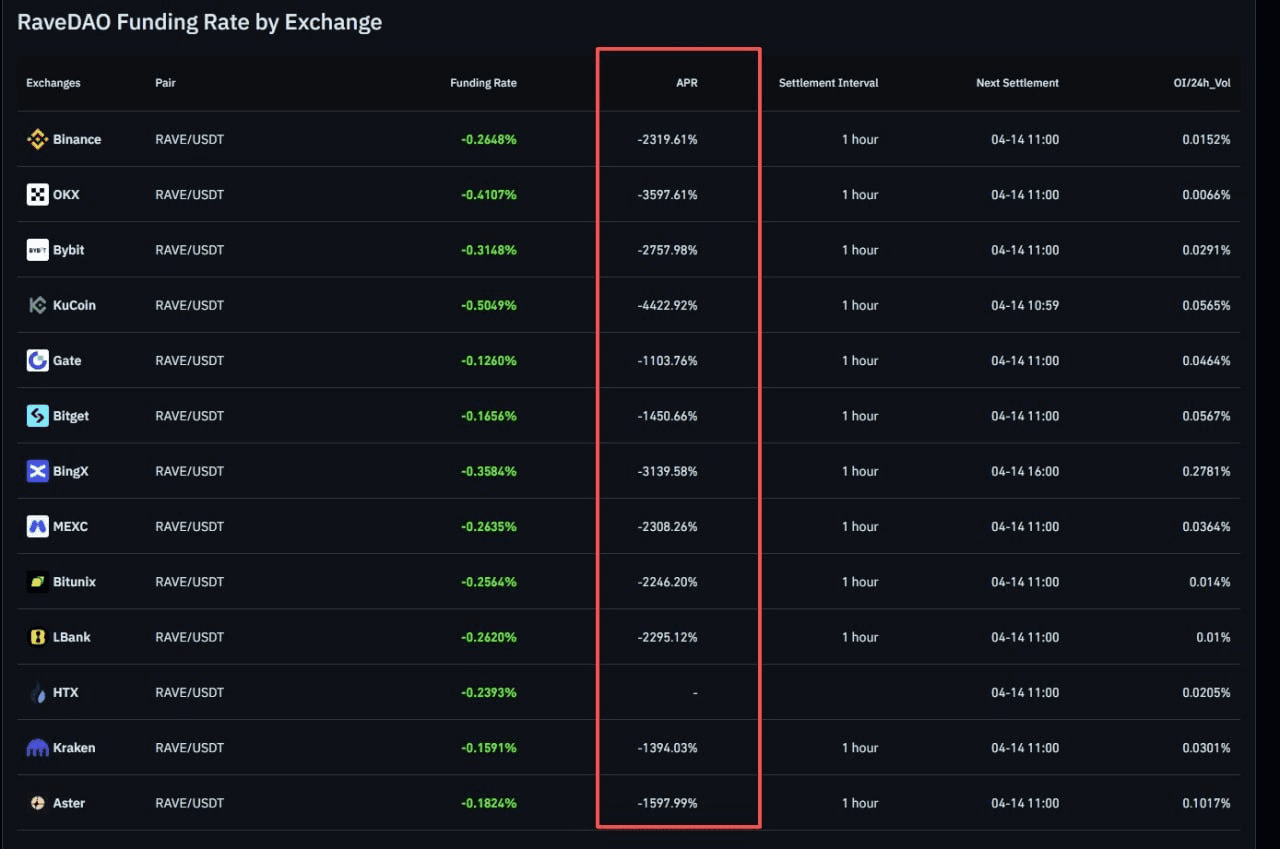Sort table by Funding Rate column header
Screen dimensions: 1280x849
[x=483, y=83]
